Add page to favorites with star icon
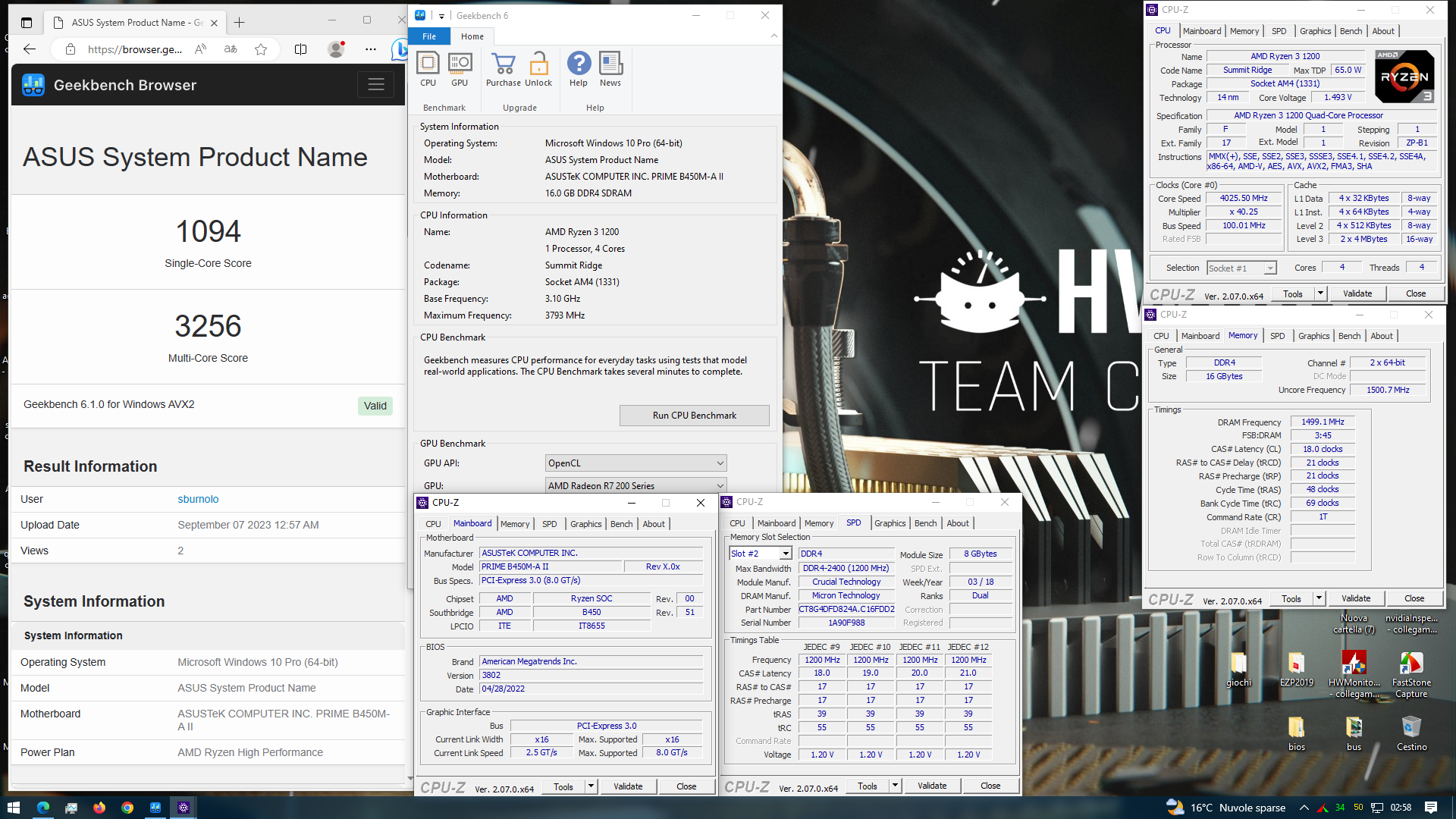Screen dimensions: 1456x819 tap(261, 49)
